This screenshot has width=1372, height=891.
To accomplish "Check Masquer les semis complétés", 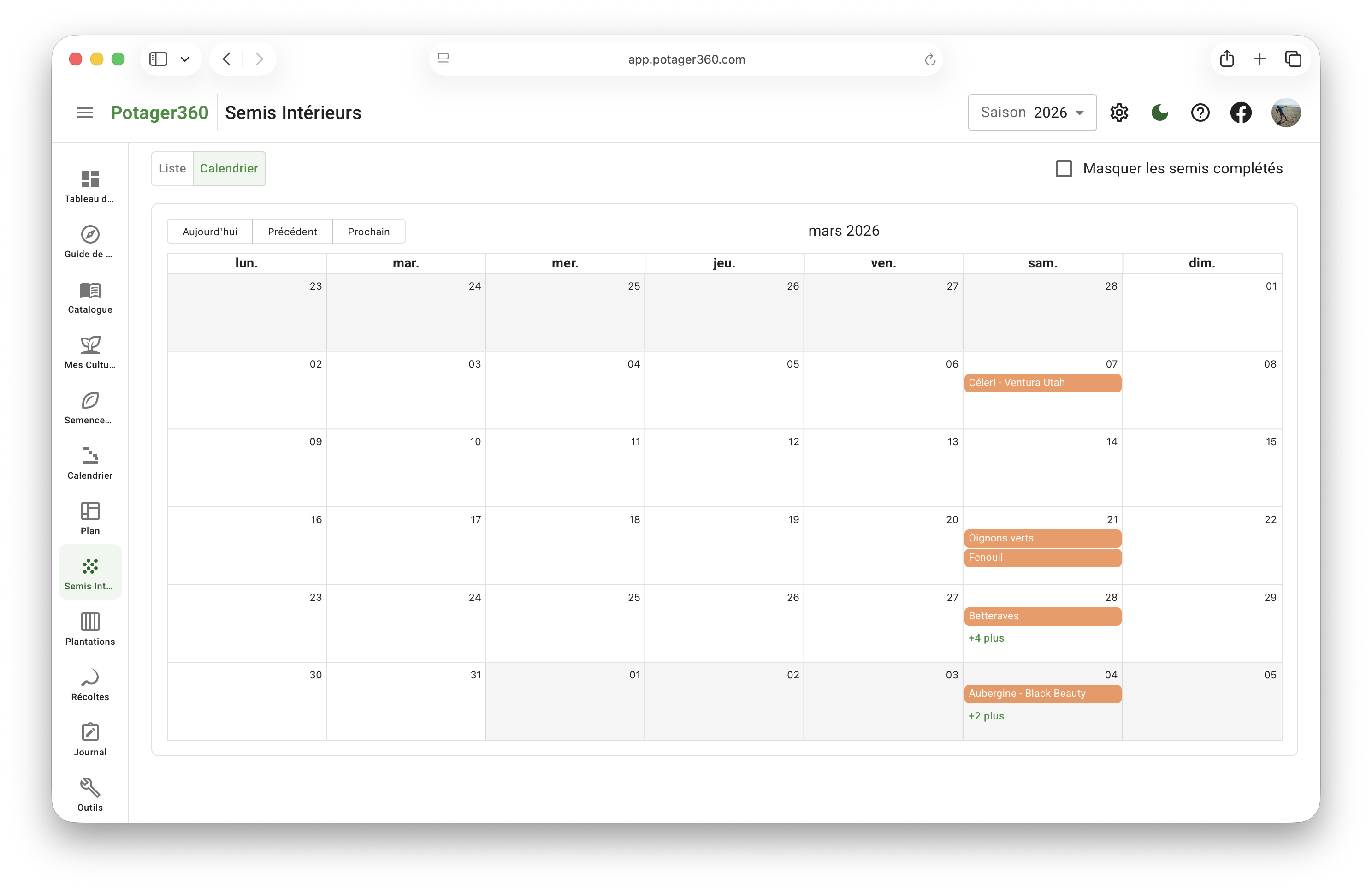I will (x=1063, y=168).
